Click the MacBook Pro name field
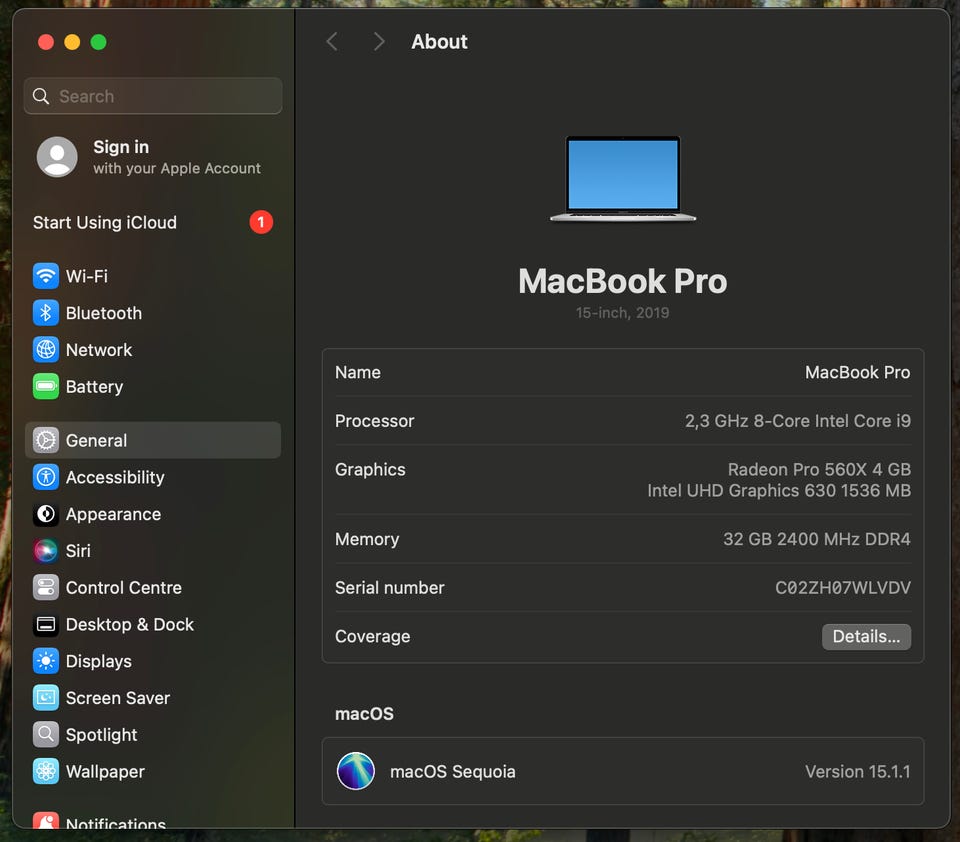Screen dimensions: 960x842 coord(857,372)
